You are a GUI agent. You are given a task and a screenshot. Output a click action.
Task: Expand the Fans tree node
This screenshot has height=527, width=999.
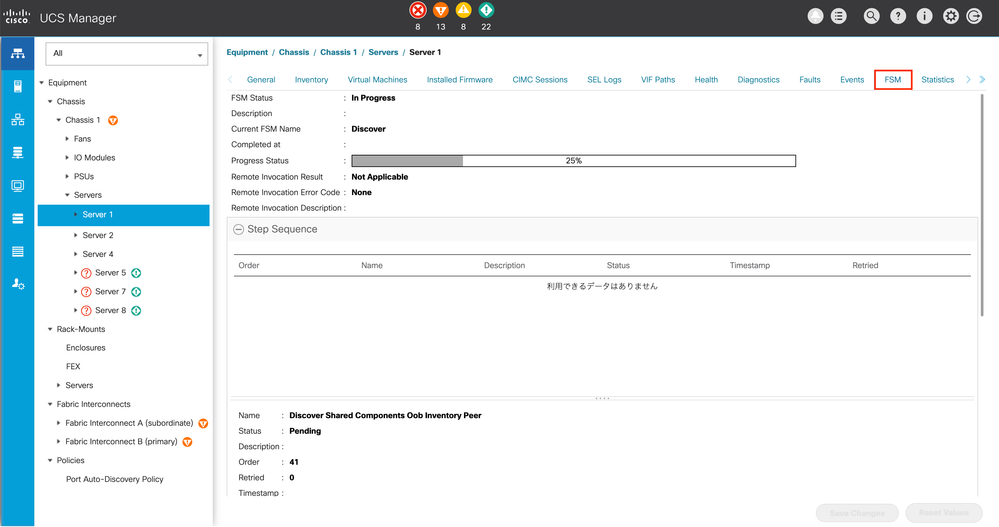(x=67, y=139)
